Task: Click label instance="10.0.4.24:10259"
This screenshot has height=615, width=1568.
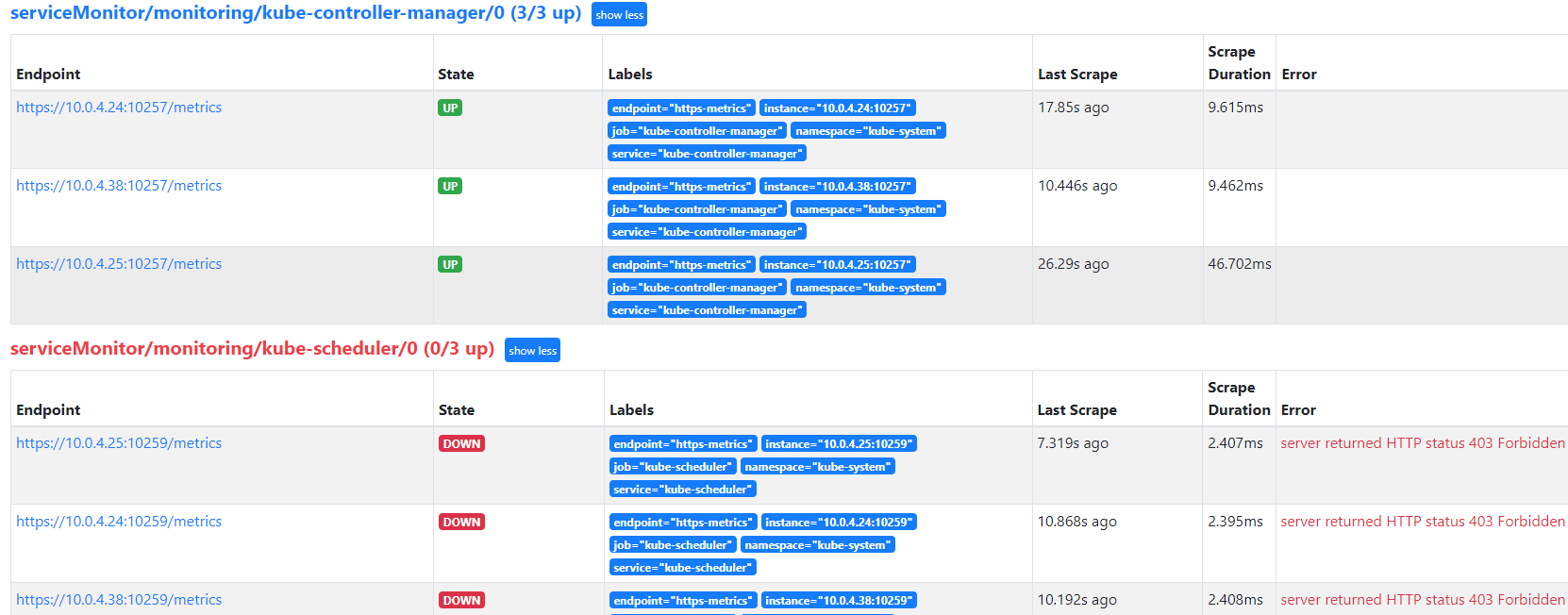Action: [x=839, y=523]
